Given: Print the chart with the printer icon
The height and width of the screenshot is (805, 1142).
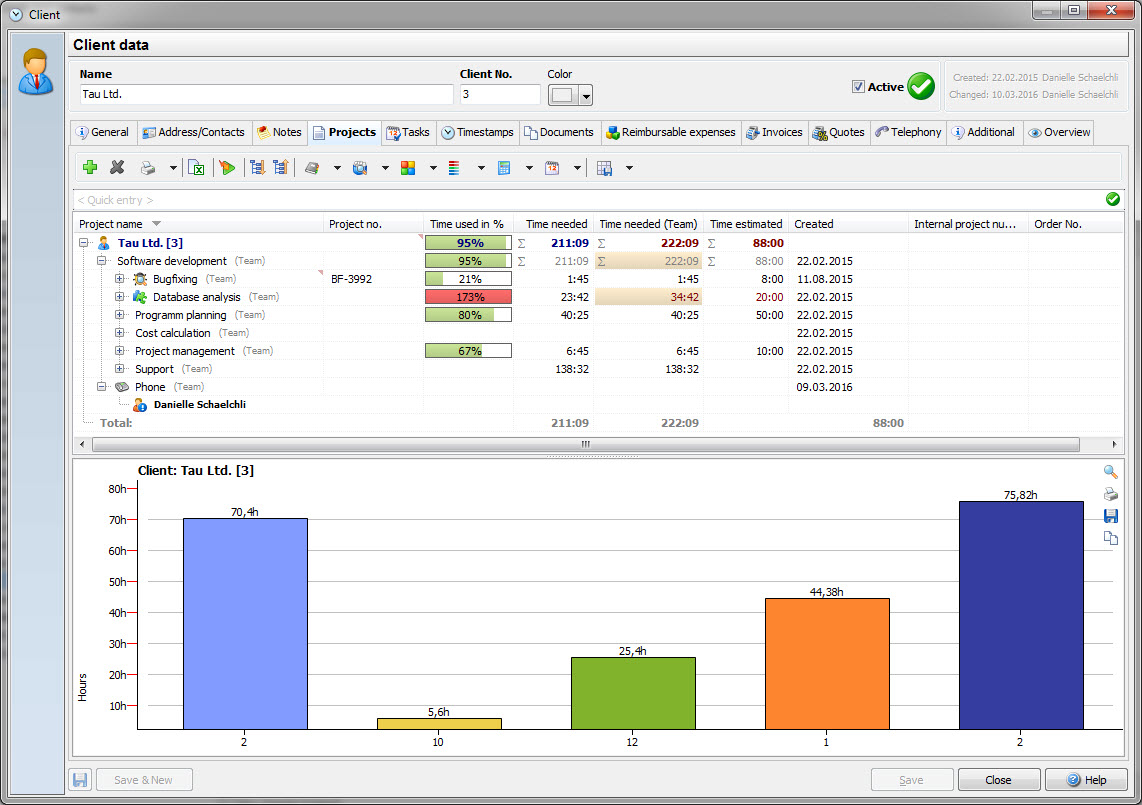Looking at the screenshot, I should [x=1110, y=494].
